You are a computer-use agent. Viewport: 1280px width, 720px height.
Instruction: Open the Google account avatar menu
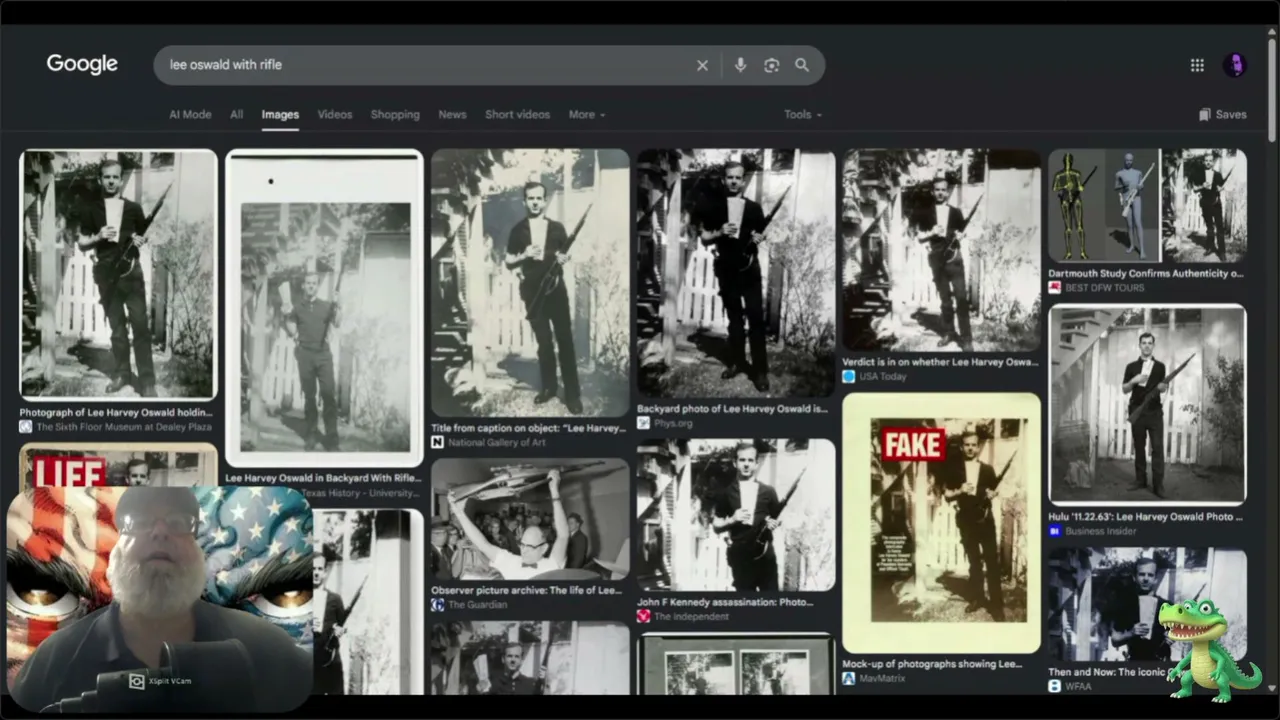coord(1235,65)
